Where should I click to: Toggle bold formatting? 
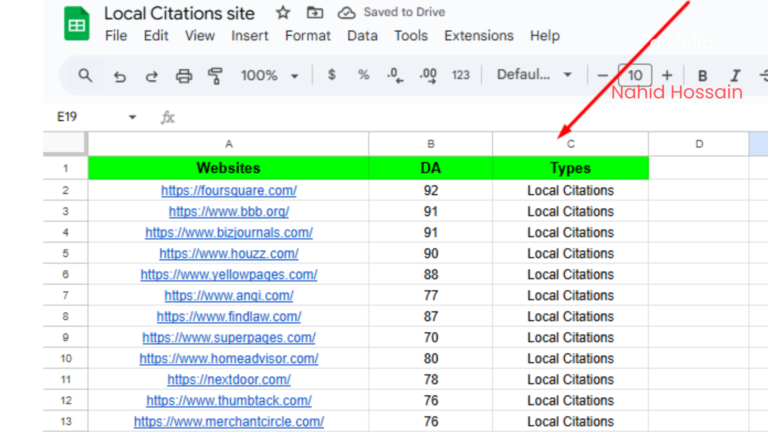click(x=702, y=75)
